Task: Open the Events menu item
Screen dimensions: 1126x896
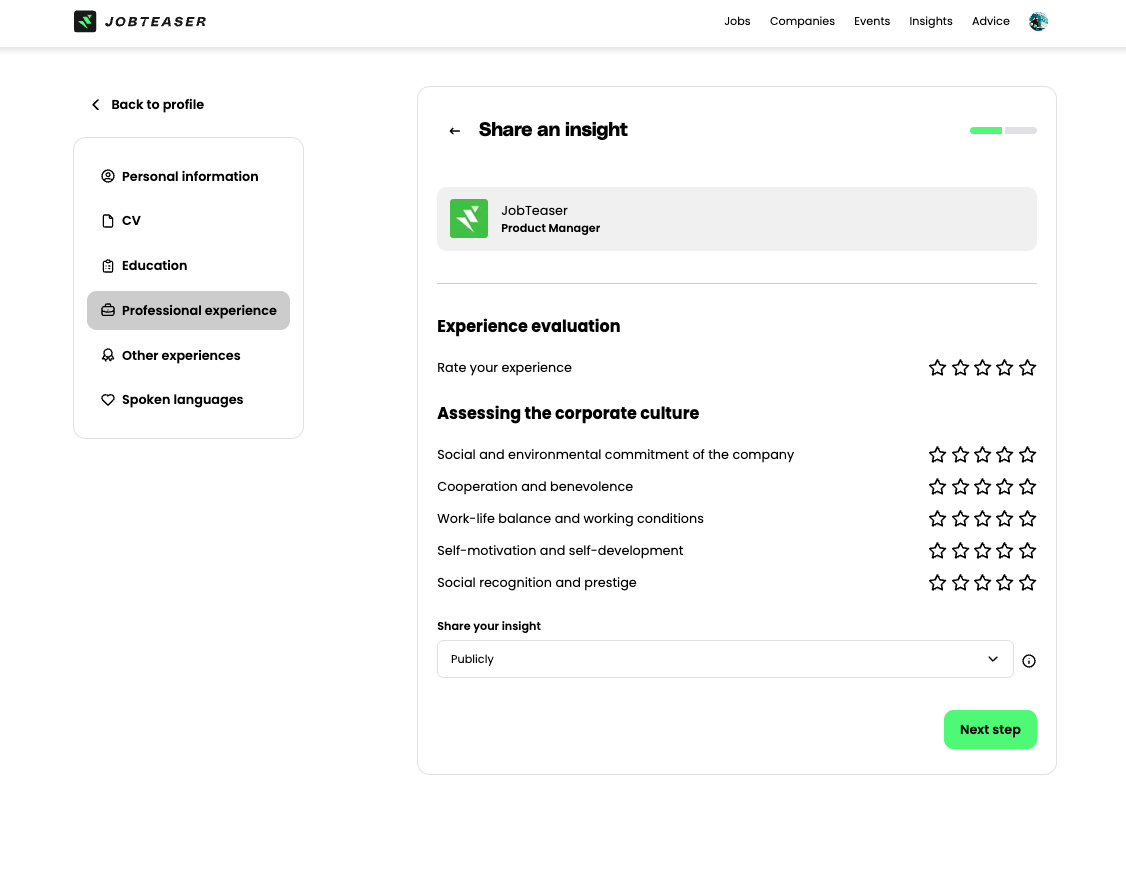Action: click(x=872, y=22)
